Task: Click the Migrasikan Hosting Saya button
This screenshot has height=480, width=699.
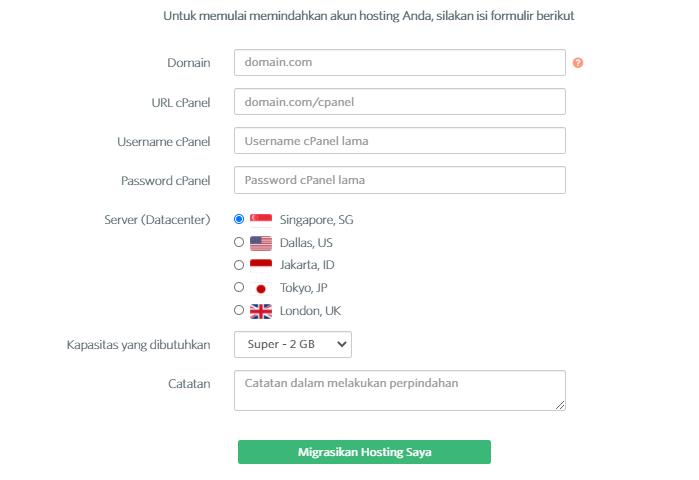Action: coord(364,452)
